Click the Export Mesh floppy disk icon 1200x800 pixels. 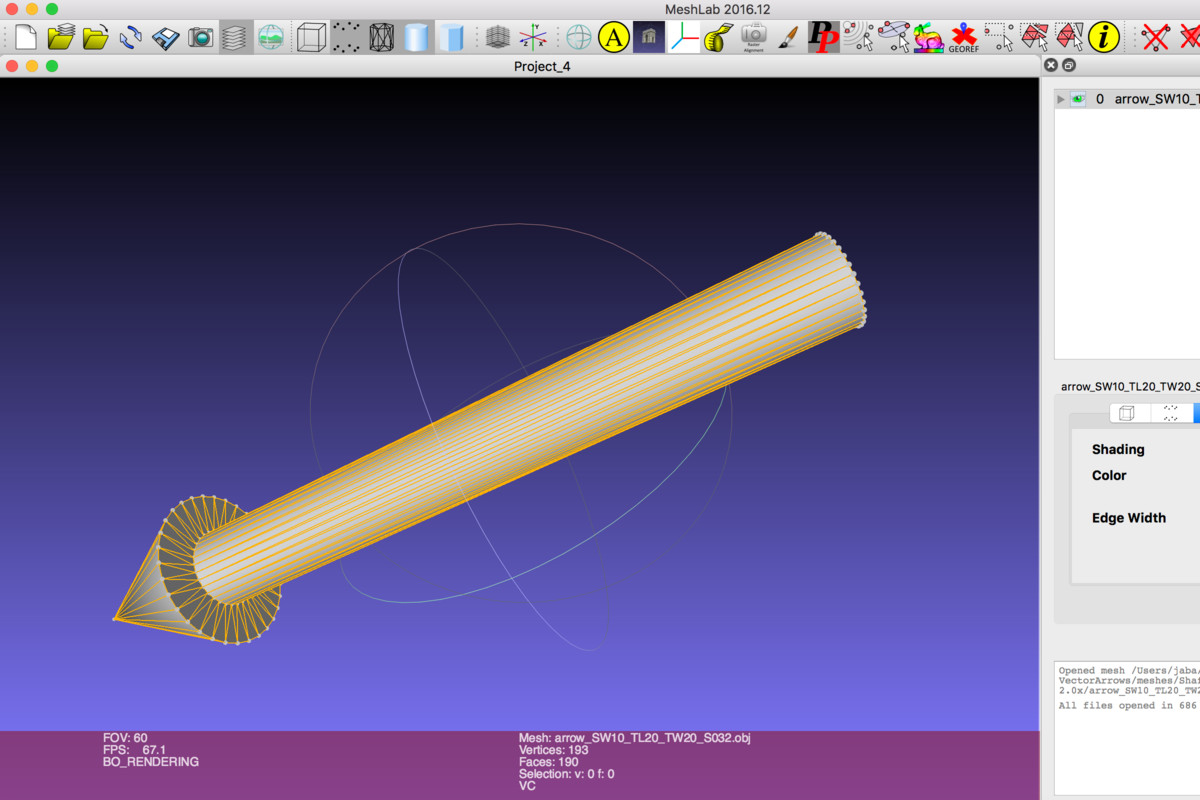point(166,38)
